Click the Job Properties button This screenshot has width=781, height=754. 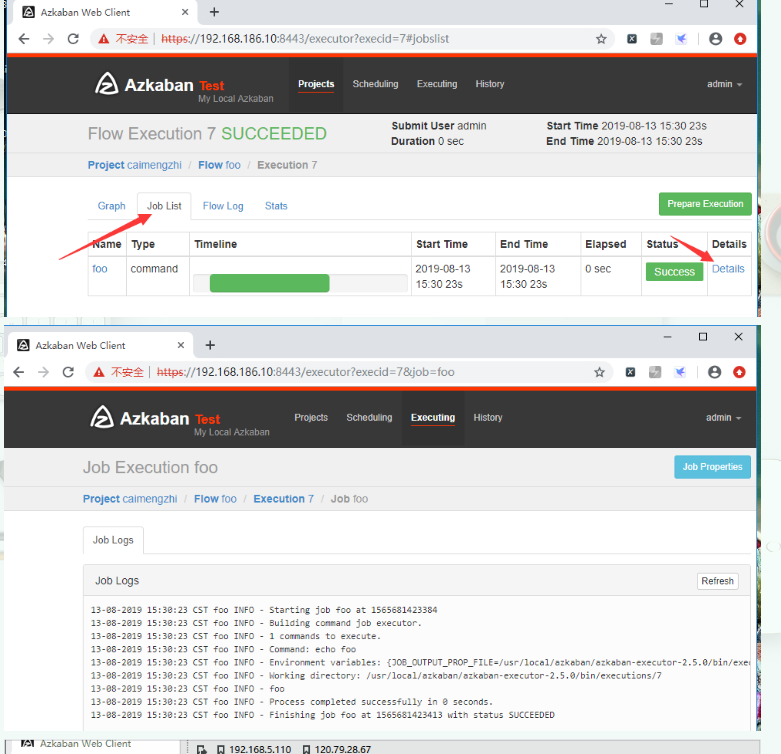point(712,467)
